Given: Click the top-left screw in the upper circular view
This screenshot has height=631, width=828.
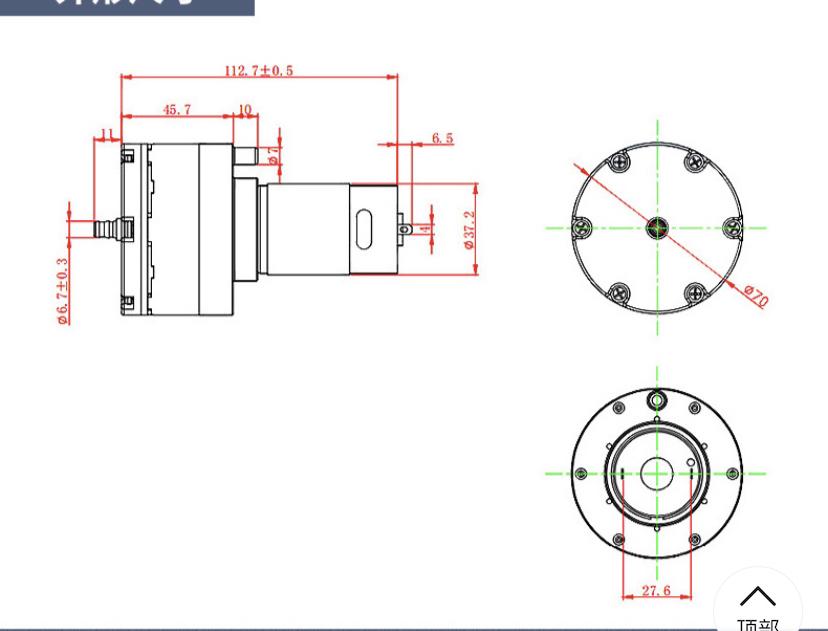Looking at the screenshot, I should [620, 160].
